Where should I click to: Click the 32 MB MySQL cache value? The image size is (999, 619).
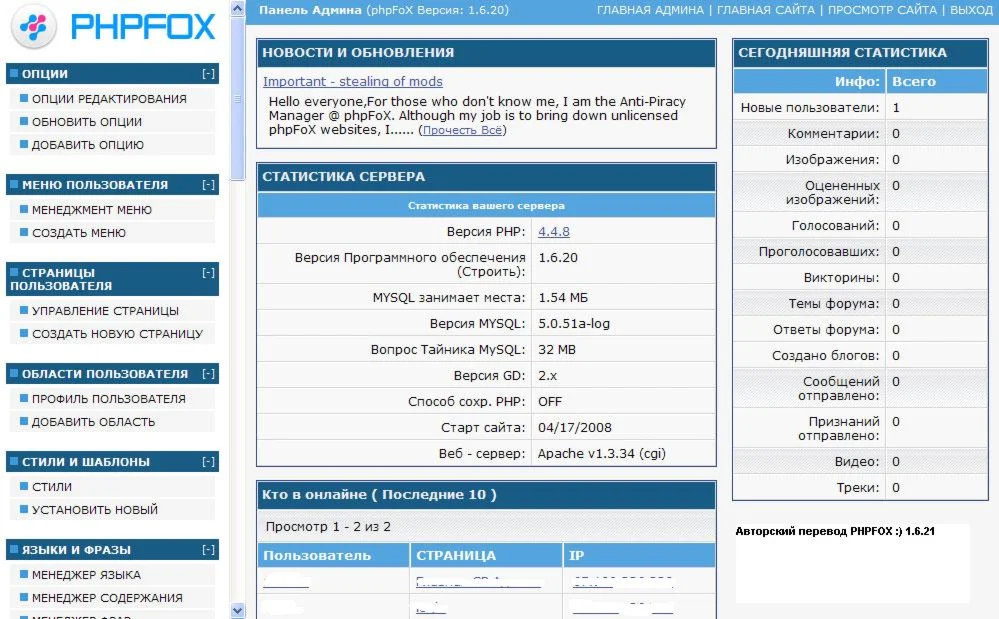557,350
